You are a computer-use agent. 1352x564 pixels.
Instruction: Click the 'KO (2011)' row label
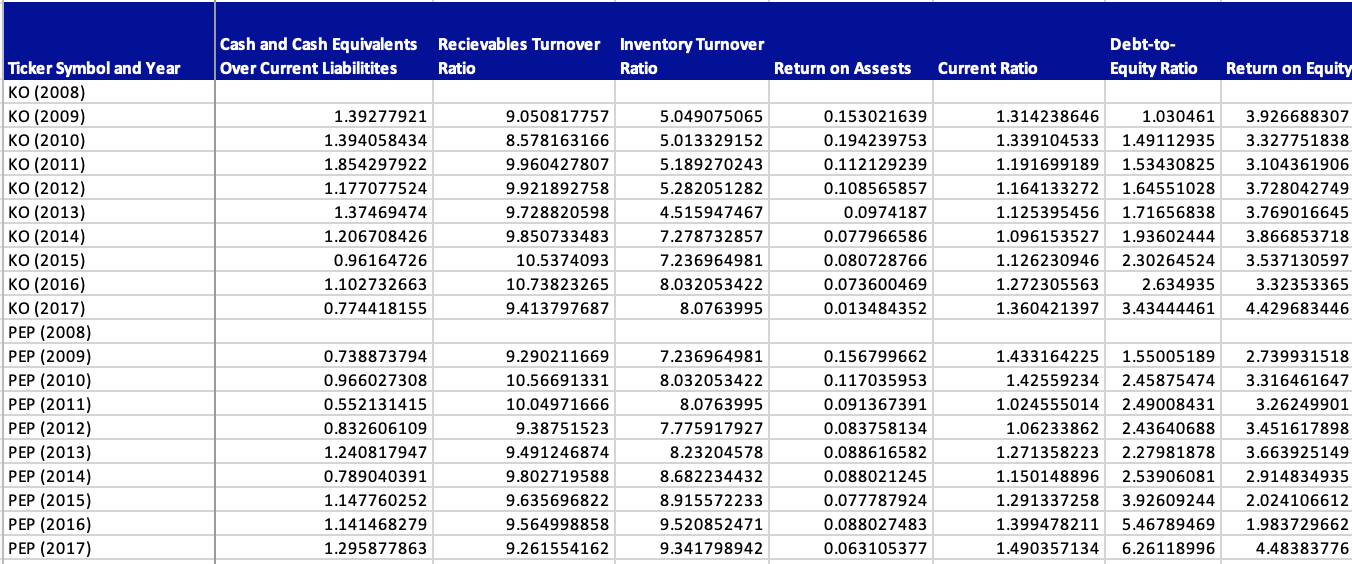[107, 164]
